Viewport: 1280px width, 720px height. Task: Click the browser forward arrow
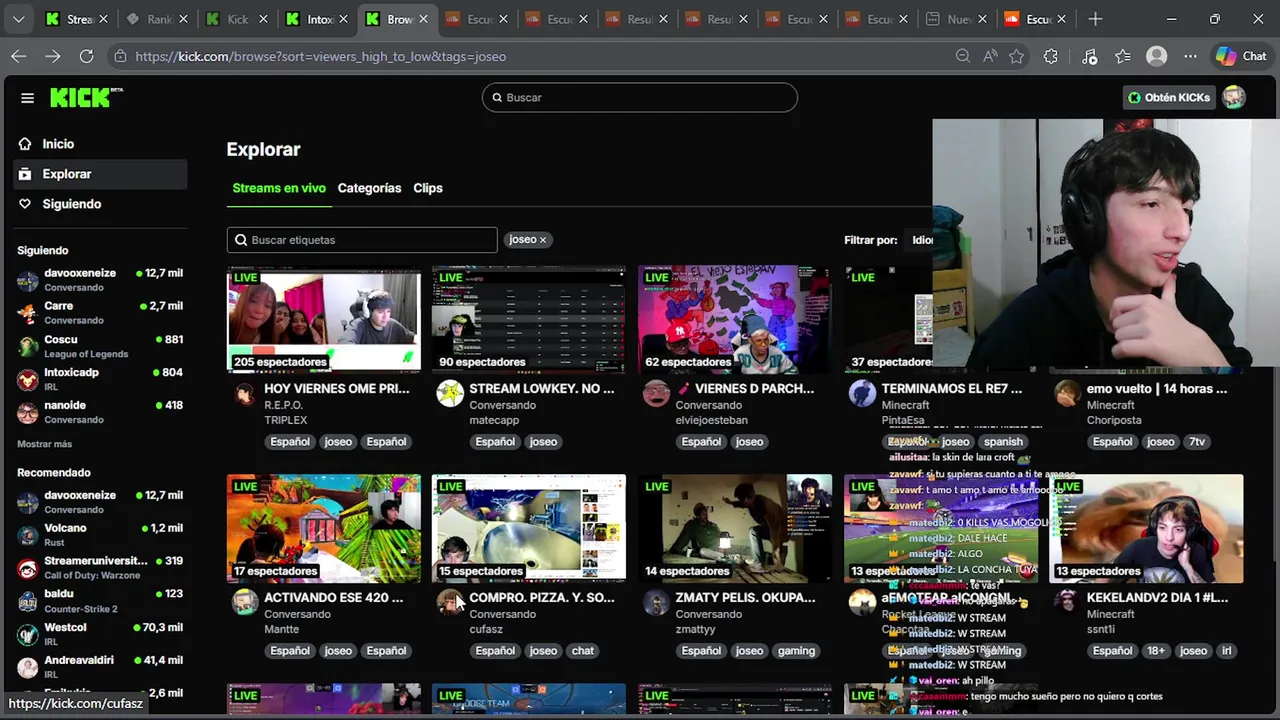[52, 56]
